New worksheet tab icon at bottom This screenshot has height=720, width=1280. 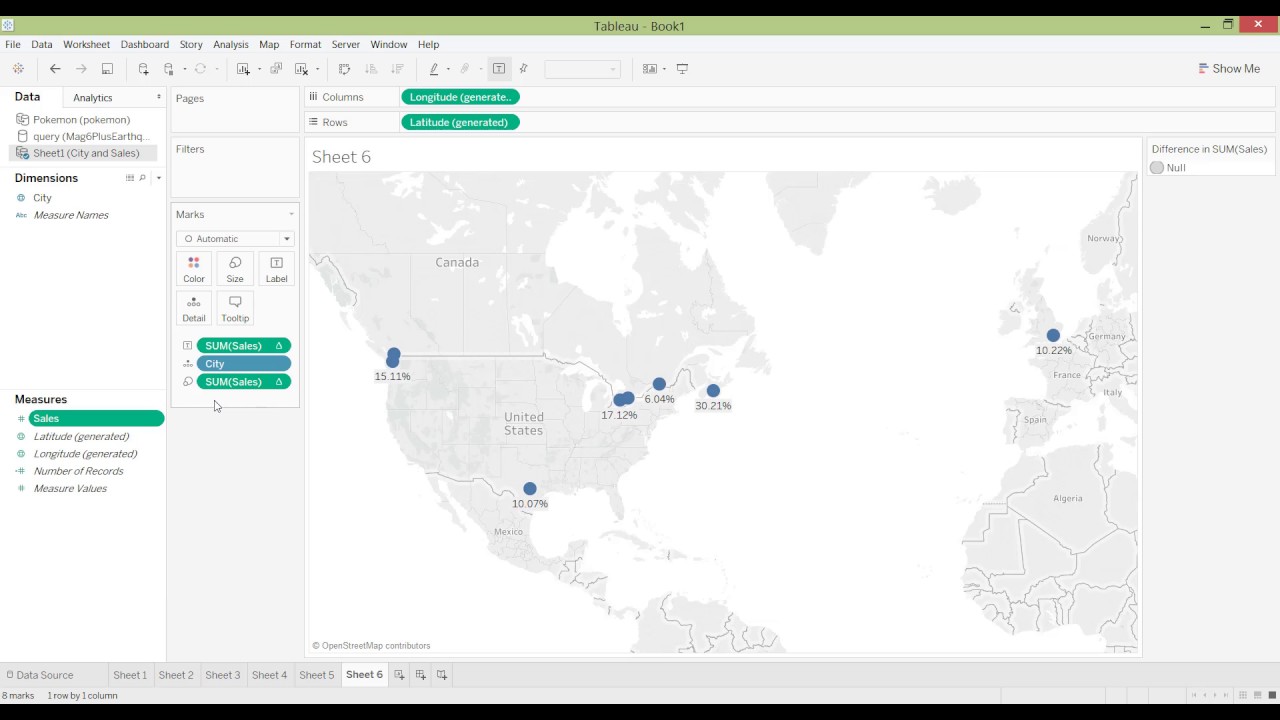click(399, 675)
